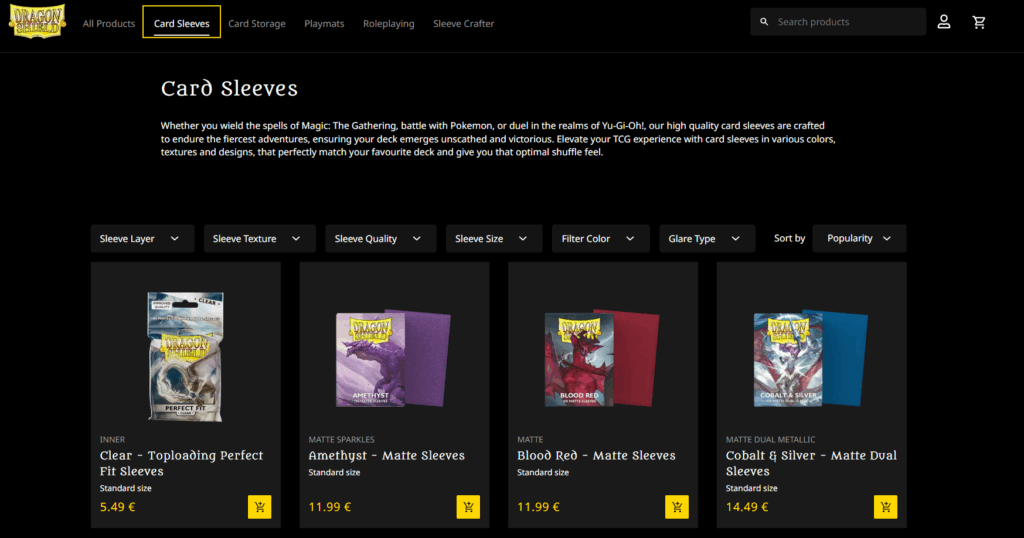This screenshot has width=1024, height=538.
Task: Click the Blood Red sleeves product image
Action: [601, 358]
